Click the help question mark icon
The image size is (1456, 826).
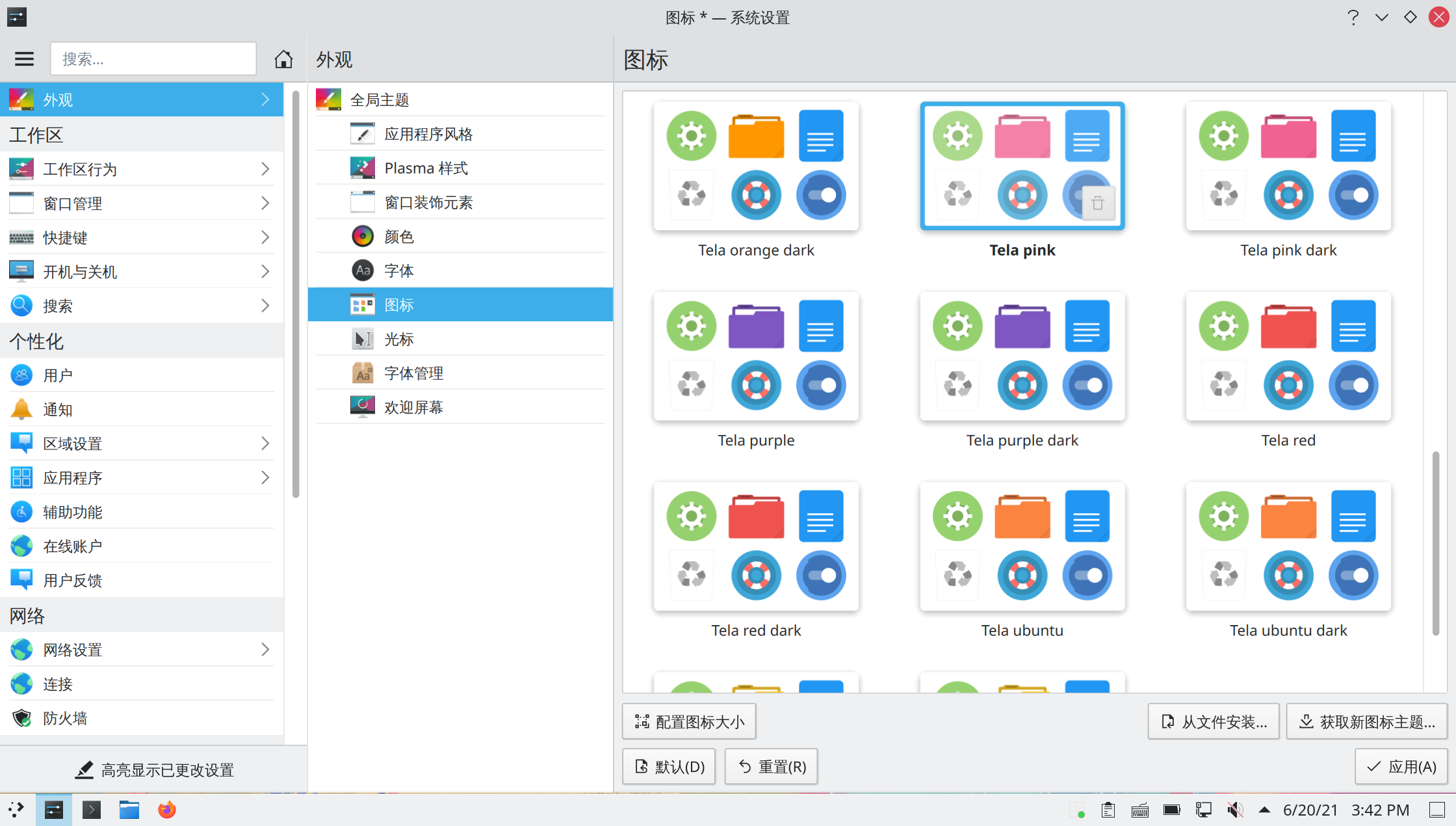(1353, 18)
